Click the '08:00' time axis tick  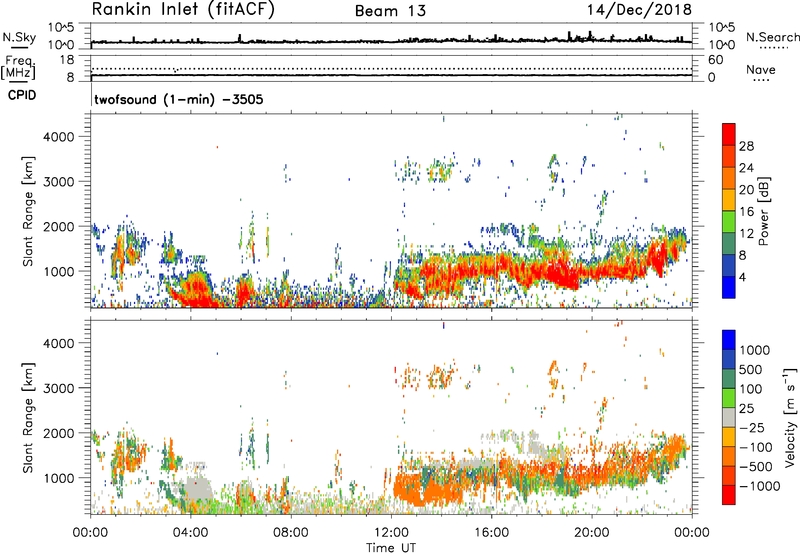pyautogui.click(x=291, y=533)
